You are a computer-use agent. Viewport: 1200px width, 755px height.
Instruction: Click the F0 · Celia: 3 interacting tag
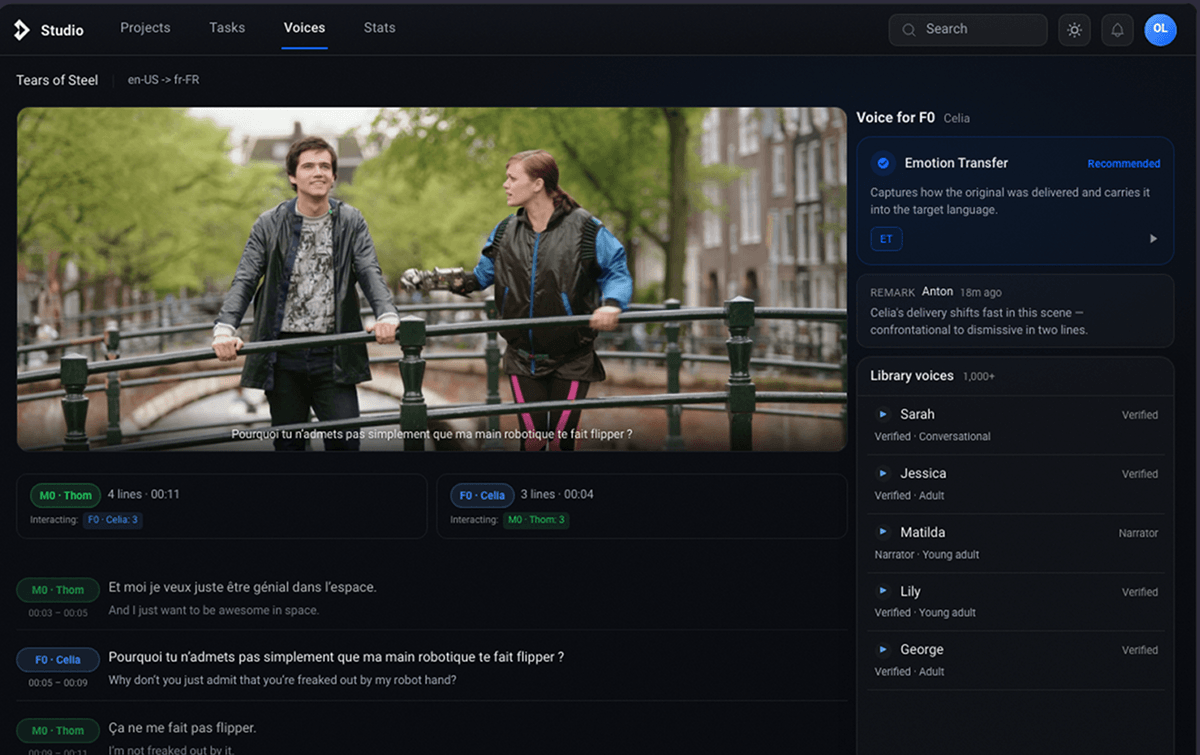coord(112,520)
